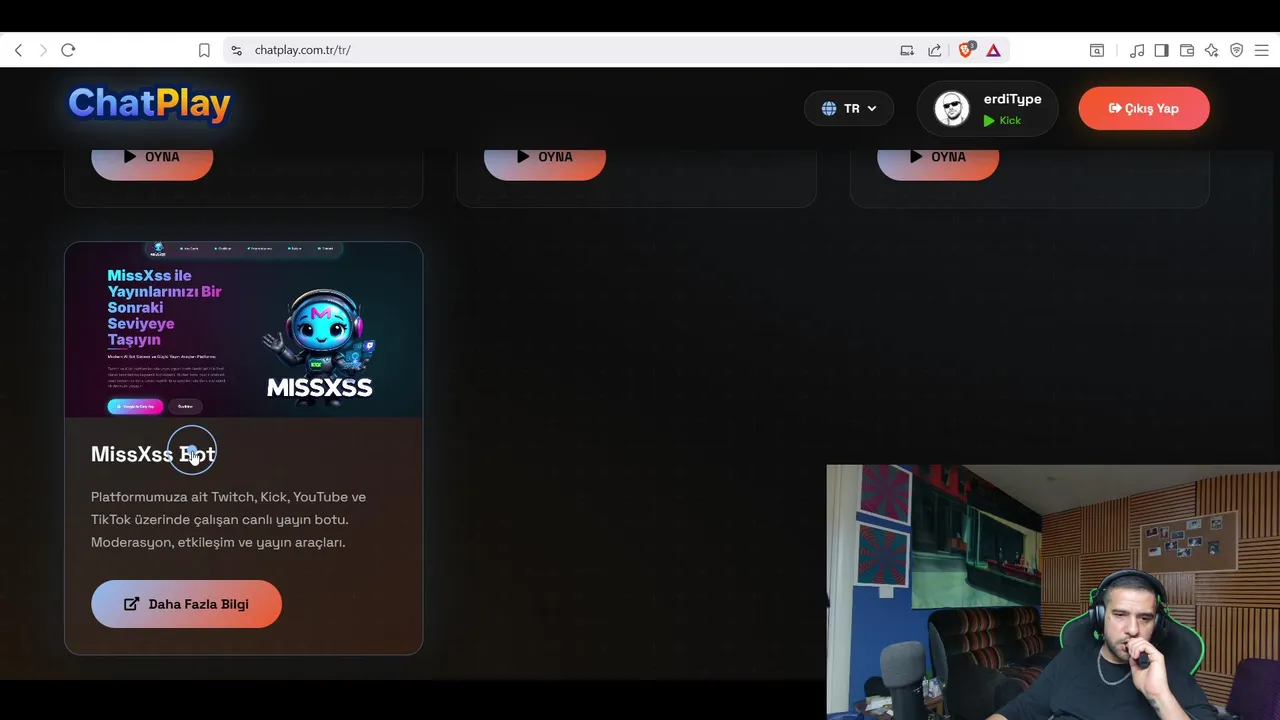Click the globe language icon
This screenshot has width=1280, height=720.
pos(829,108)
